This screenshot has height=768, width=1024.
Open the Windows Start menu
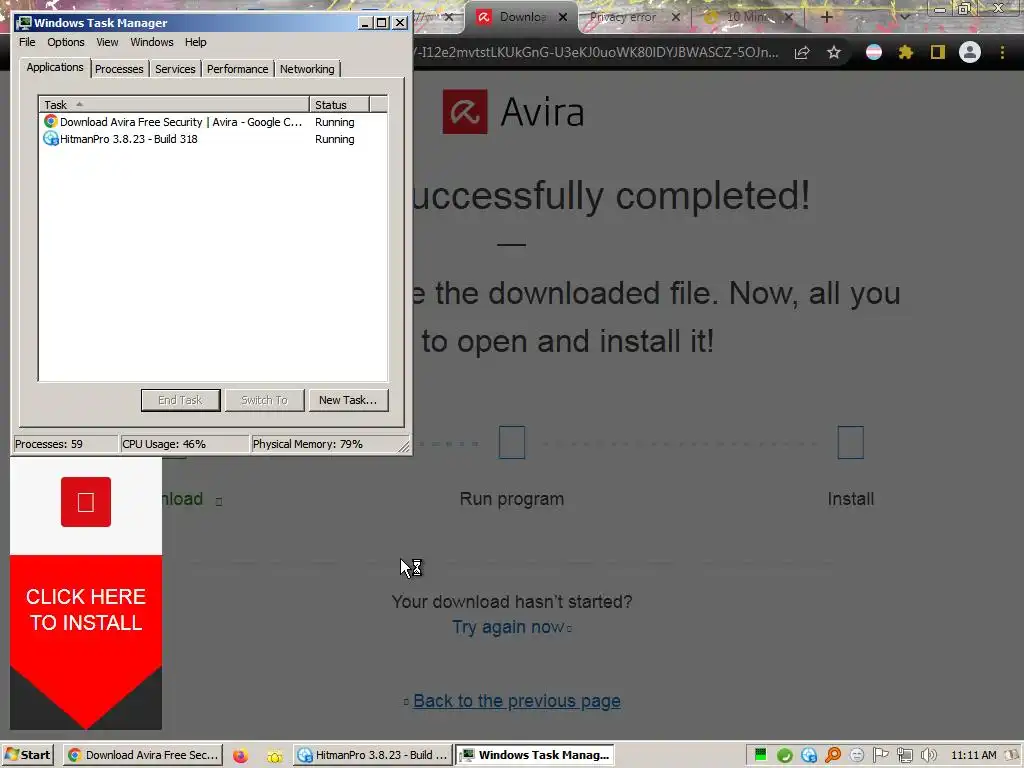point(27,755)
